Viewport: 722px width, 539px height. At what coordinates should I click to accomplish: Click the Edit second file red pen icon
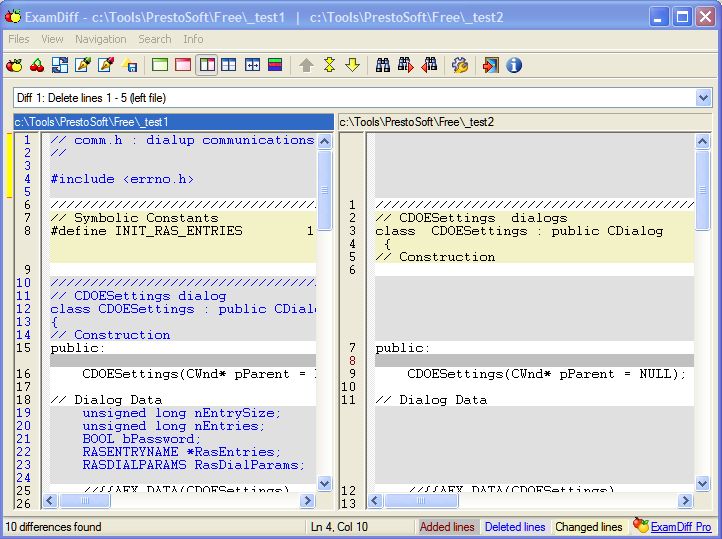[106, 65]
